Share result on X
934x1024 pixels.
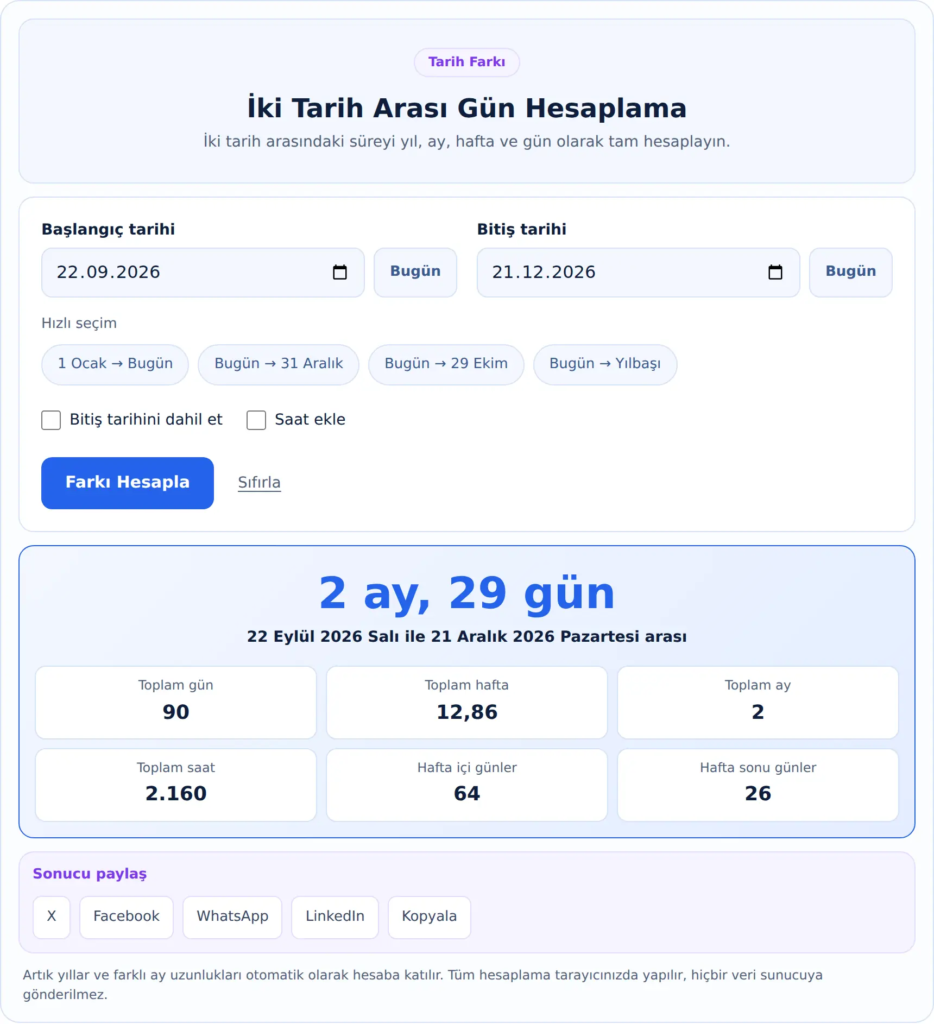click(52, 917)
